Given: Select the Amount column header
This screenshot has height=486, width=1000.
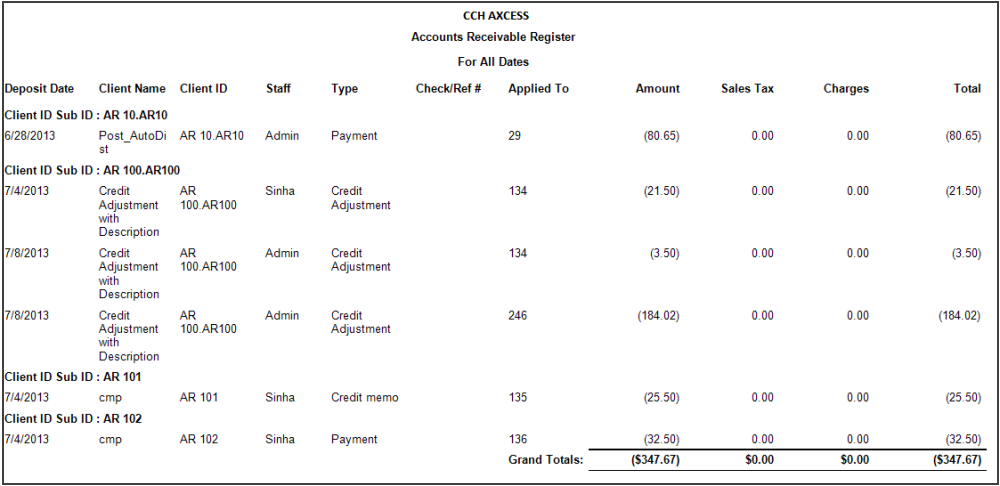Looking at the screenshot, I should coord(657,88).
